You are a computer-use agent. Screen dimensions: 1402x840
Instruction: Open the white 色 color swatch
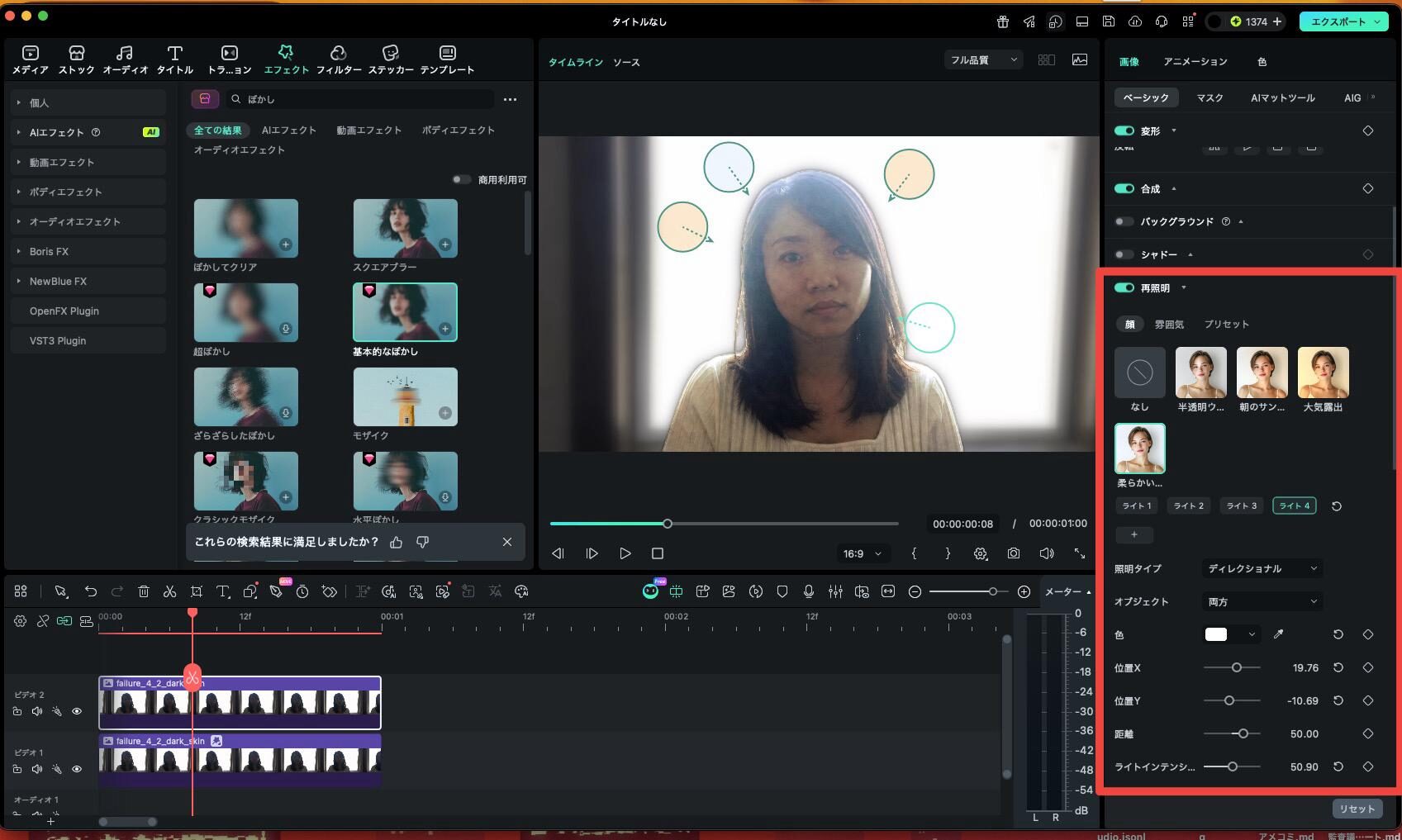pyautogui.click(x=1216, y=634)
